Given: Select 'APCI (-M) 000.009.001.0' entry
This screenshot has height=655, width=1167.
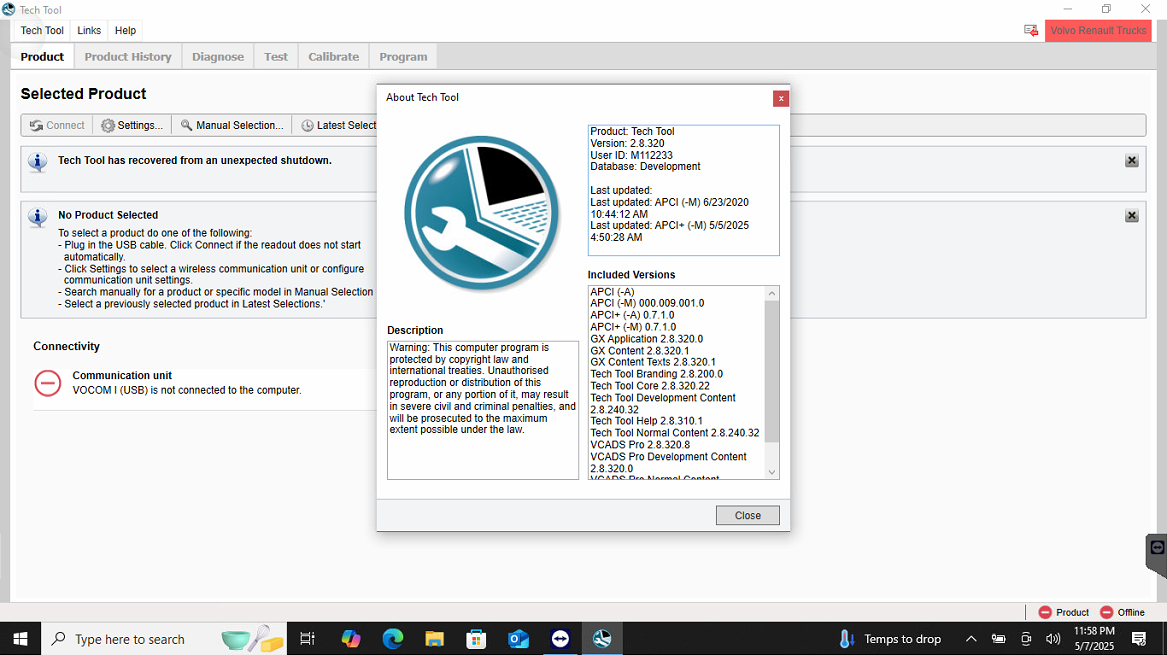Looking at the screenshot, I should (x=647, y=304).
